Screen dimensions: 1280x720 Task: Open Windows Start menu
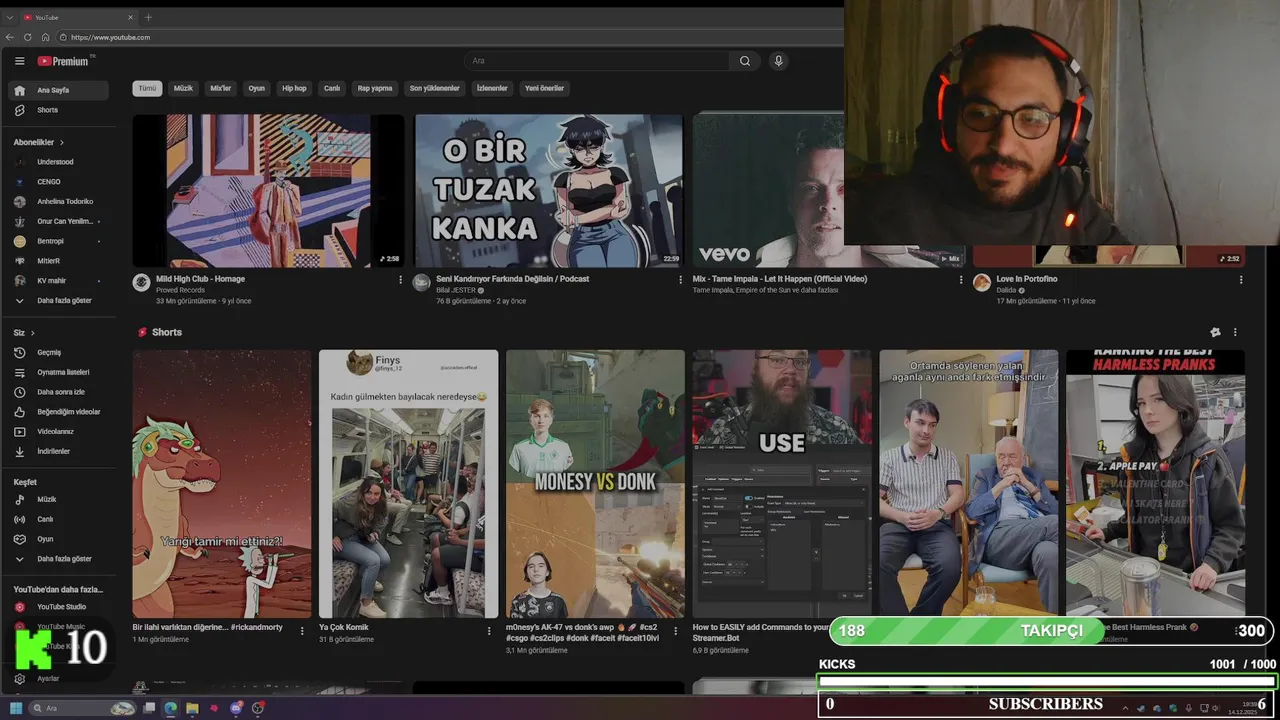click(x=17, y=708)
